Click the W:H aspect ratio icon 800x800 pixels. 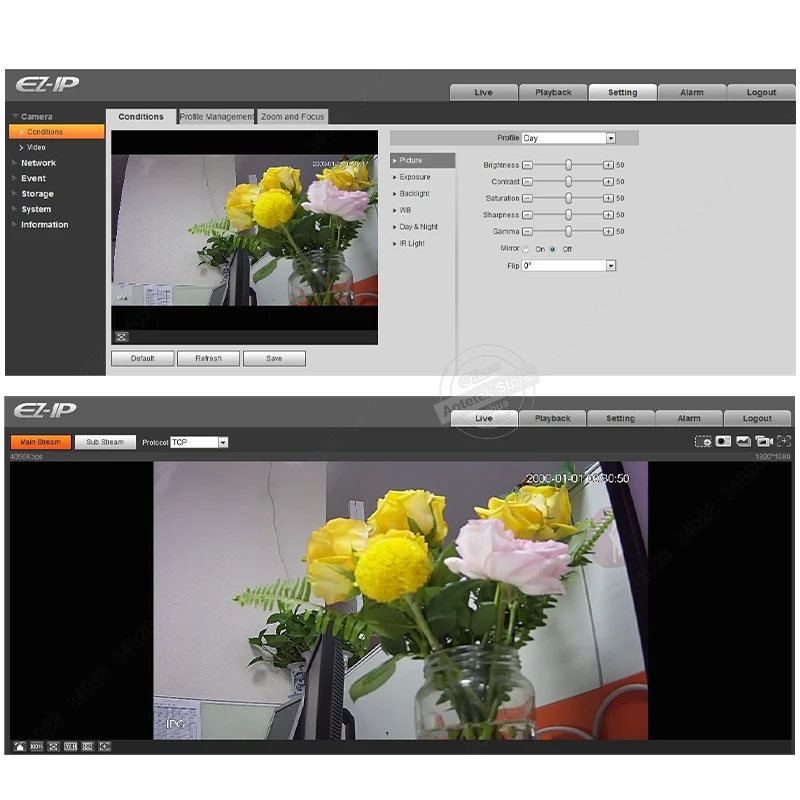[x=70, y=746]
